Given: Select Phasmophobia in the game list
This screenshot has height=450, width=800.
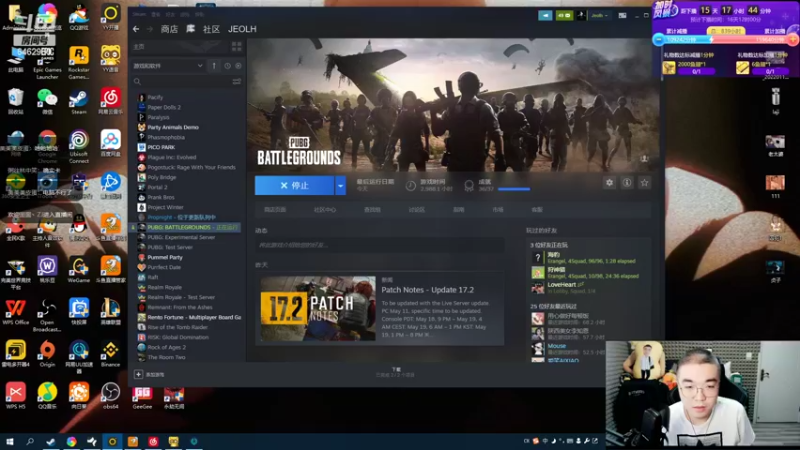Looking at the screenshot, I should point(166,137).
